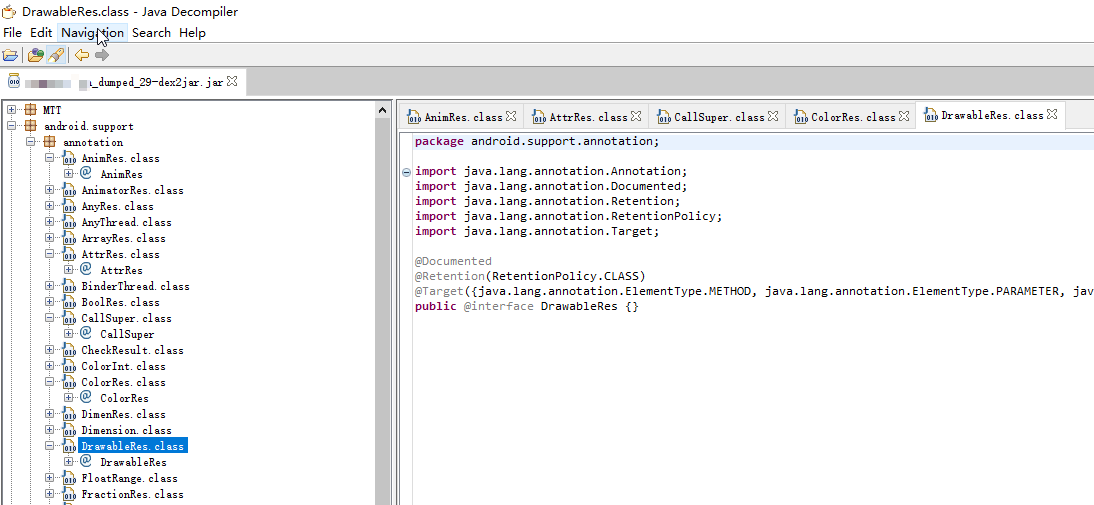The width and height of the screenshot is (1094, 505).
Task: Switch to the AttrRes.class tab
Action: (586, 116)
